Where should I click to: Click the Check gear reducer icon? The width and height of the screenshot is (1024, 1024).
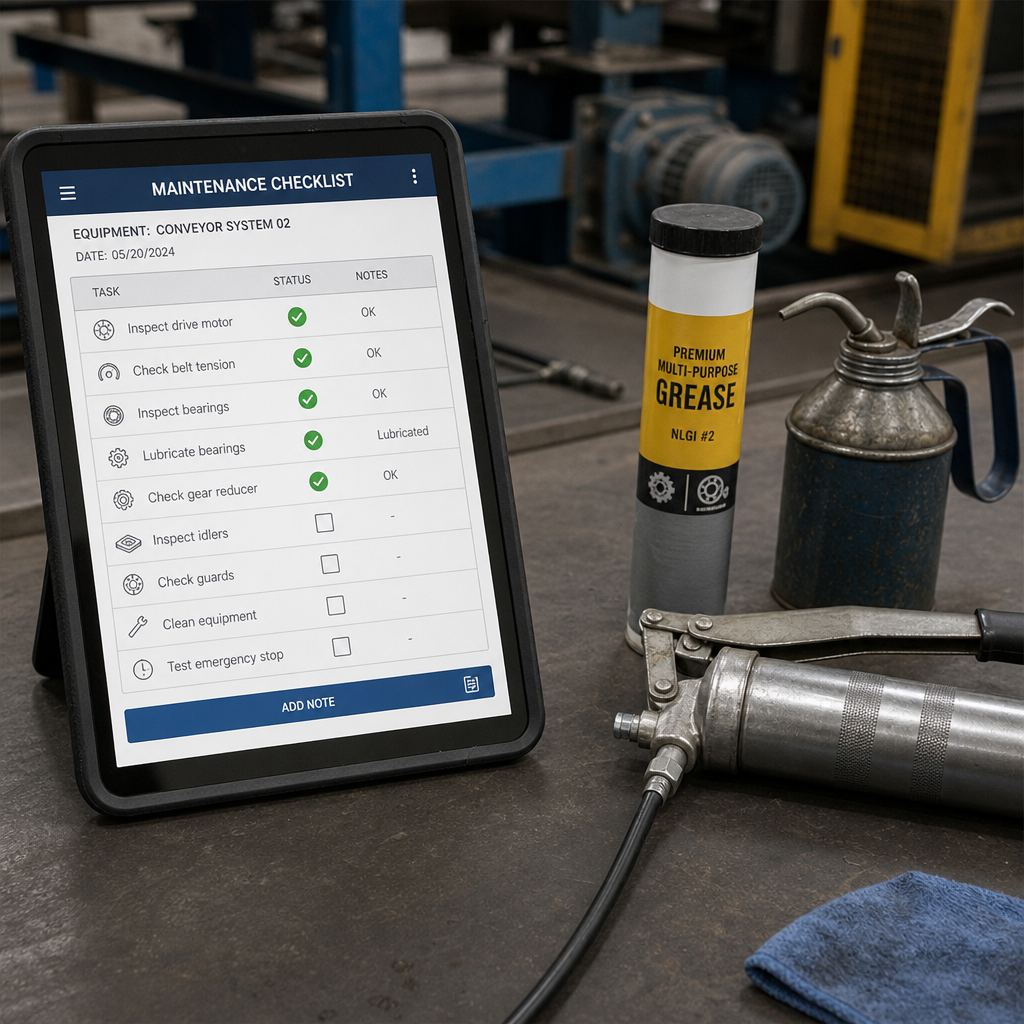(123, 500)
